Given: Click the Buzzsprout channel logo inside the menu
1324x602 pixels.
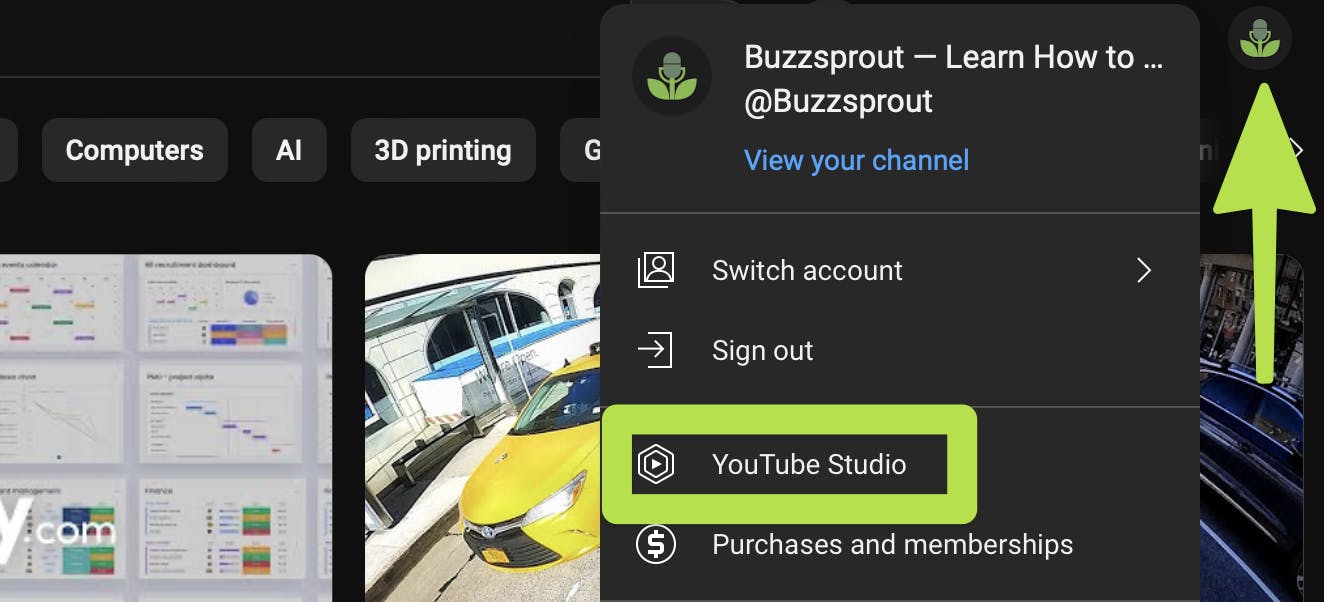Looking at the screenshot, I should coord(672,76).
